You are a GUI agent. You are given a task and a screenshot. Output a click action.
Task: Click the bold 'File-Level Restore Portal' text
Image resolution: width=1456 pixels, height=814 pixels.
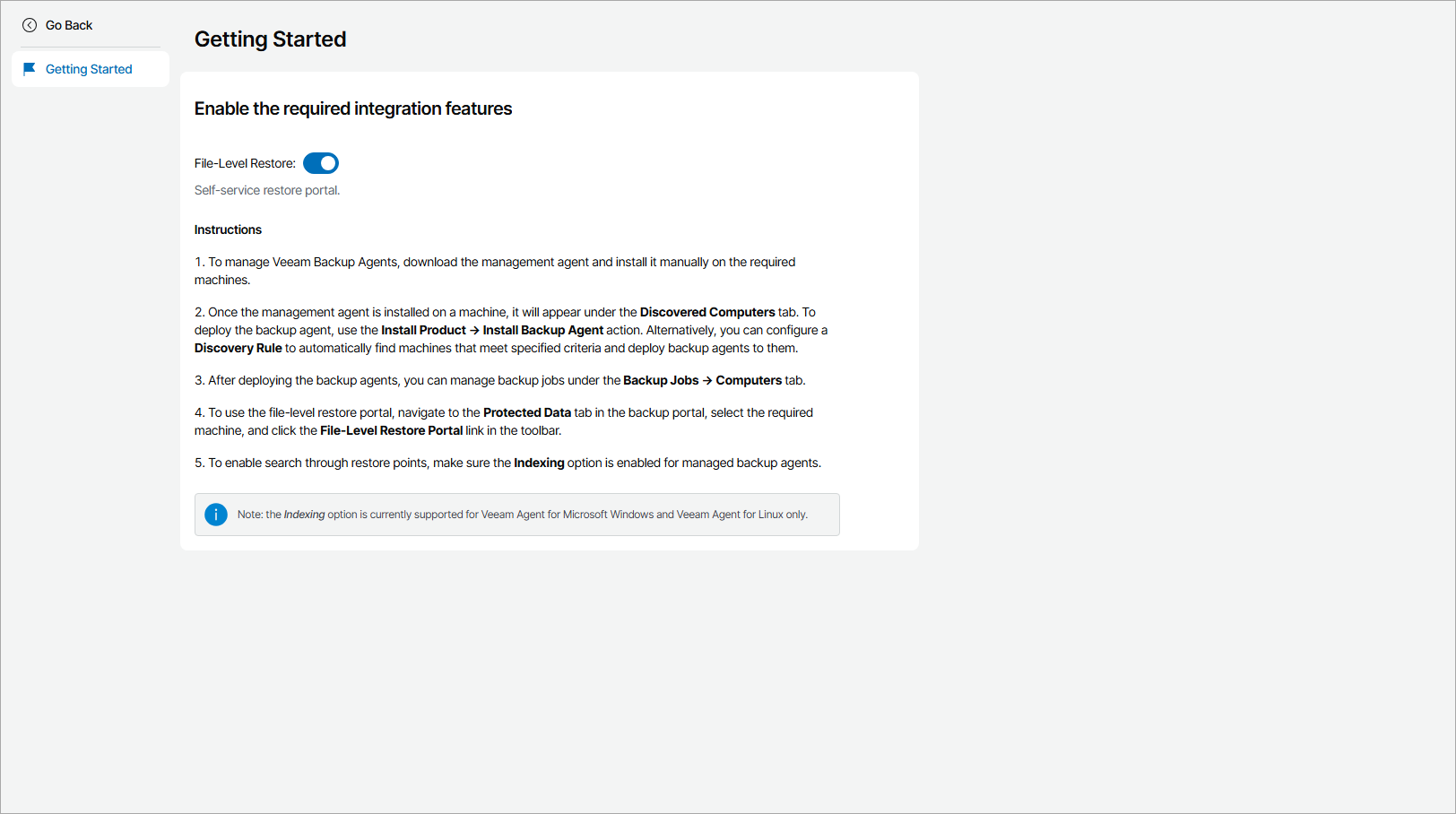tap(391, 430)
